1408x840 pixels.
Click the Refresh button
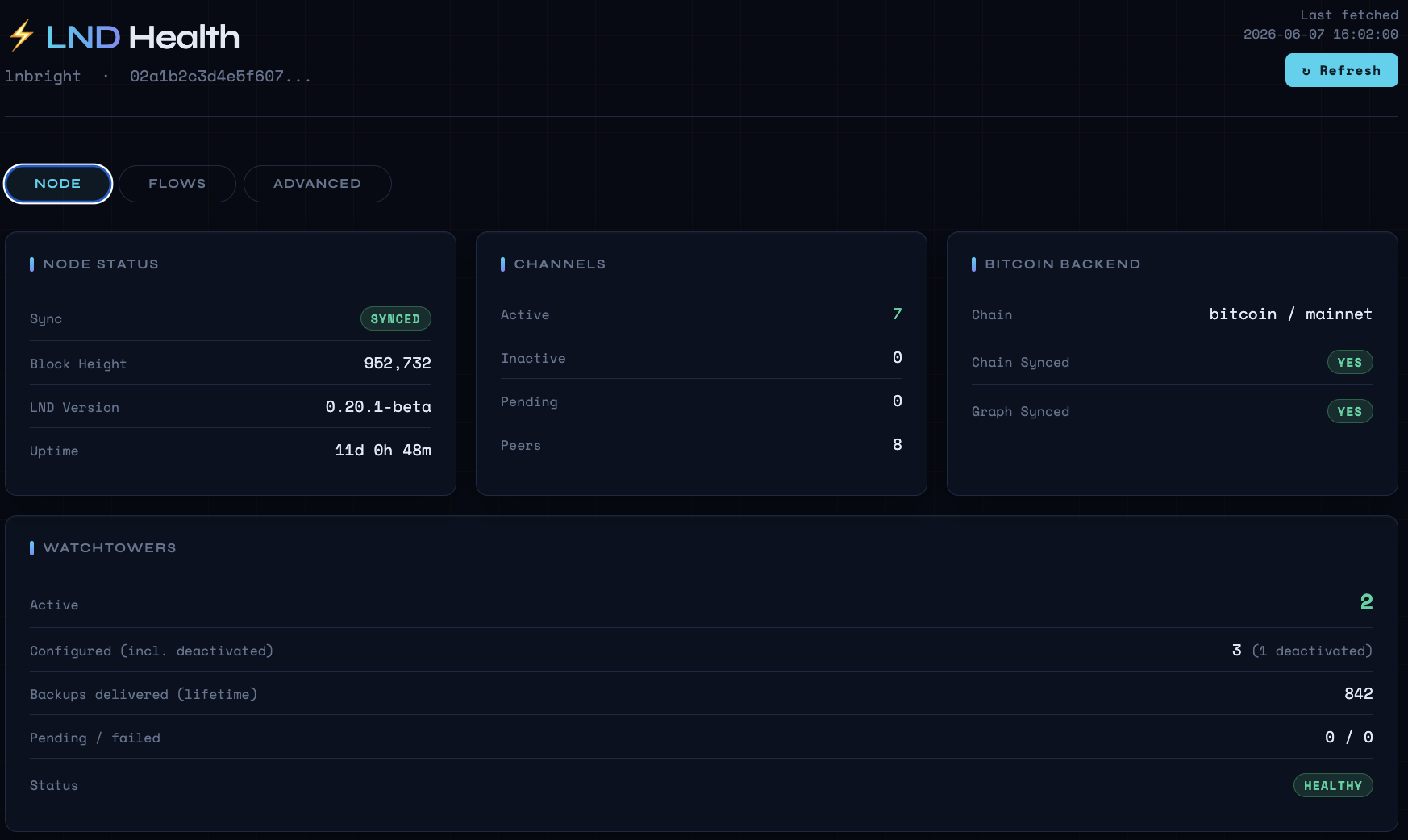click(x=1341, y=70)
